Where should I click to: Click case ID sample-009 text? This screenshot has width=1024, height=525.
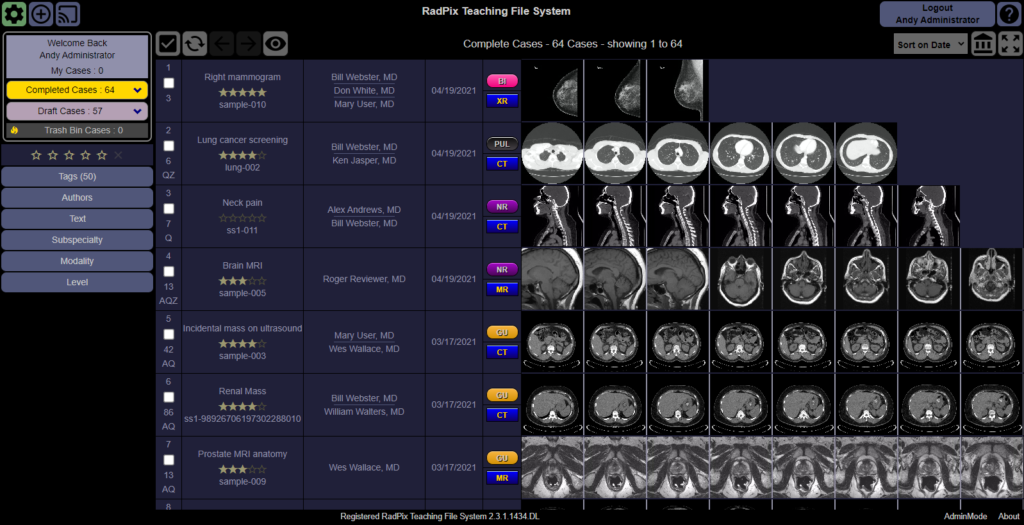click(x=242, y=482)
